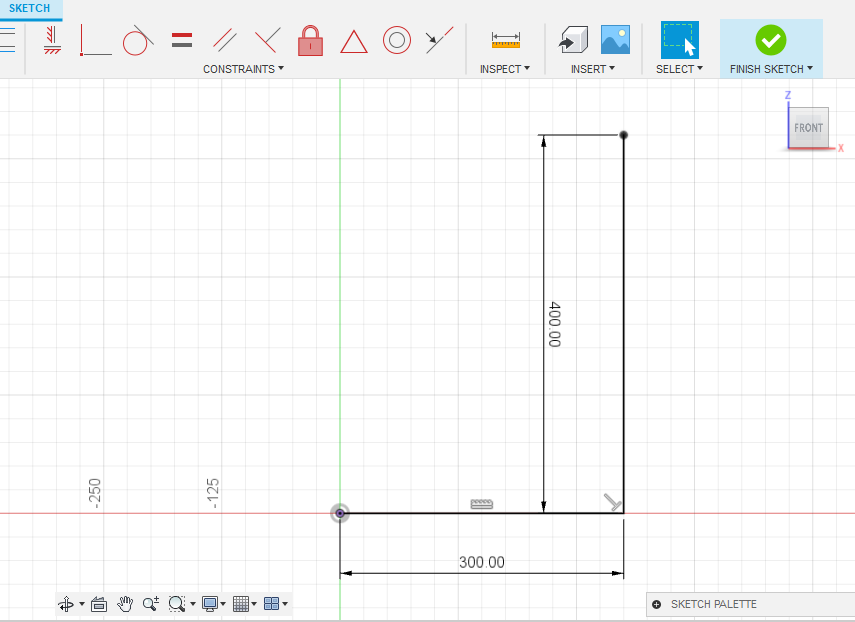The height and width of the screenshot is (622, 855).
Task: Click the top endpoint of vertical line
Action: click(x=623, y=135)
